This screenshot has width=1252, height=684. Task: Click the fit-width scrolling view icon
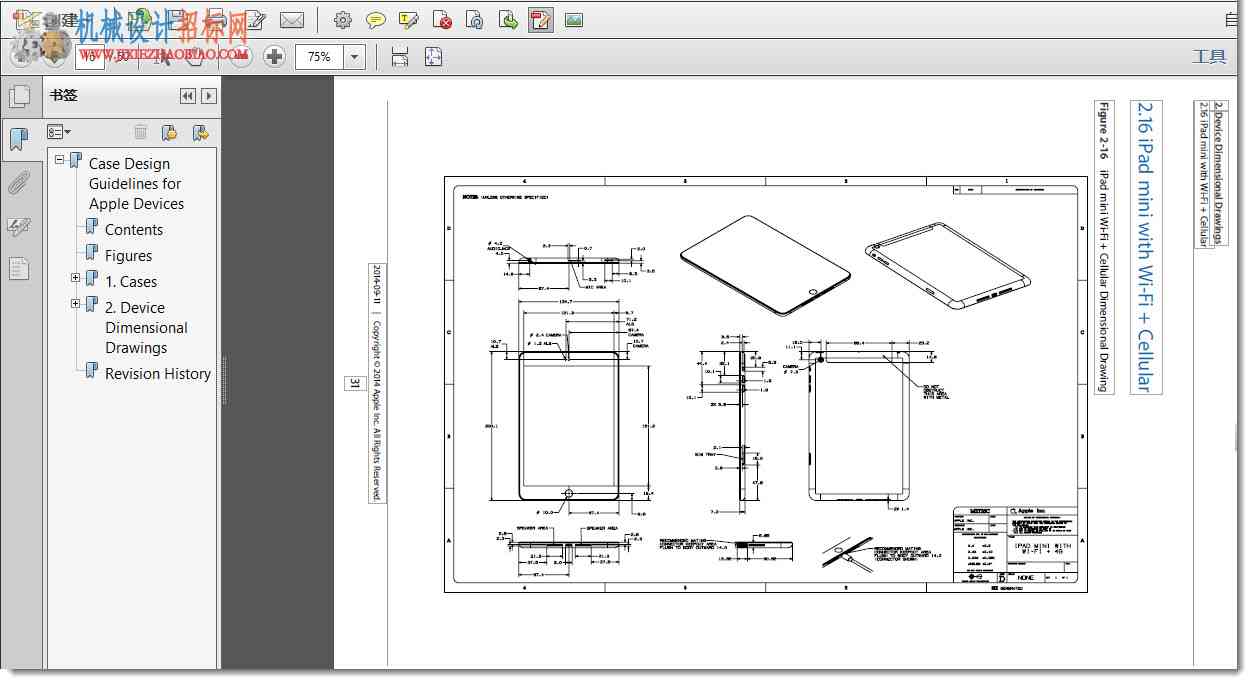pos(400,57)
